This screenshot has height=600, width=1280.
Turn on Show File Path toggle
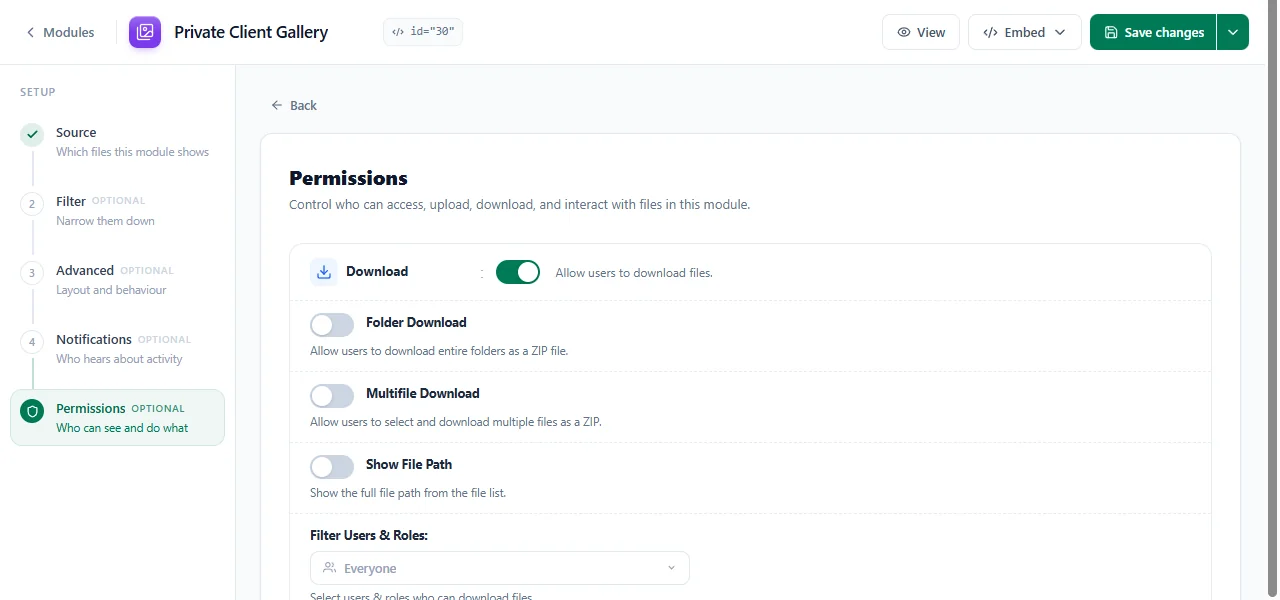tap(332, 467)
